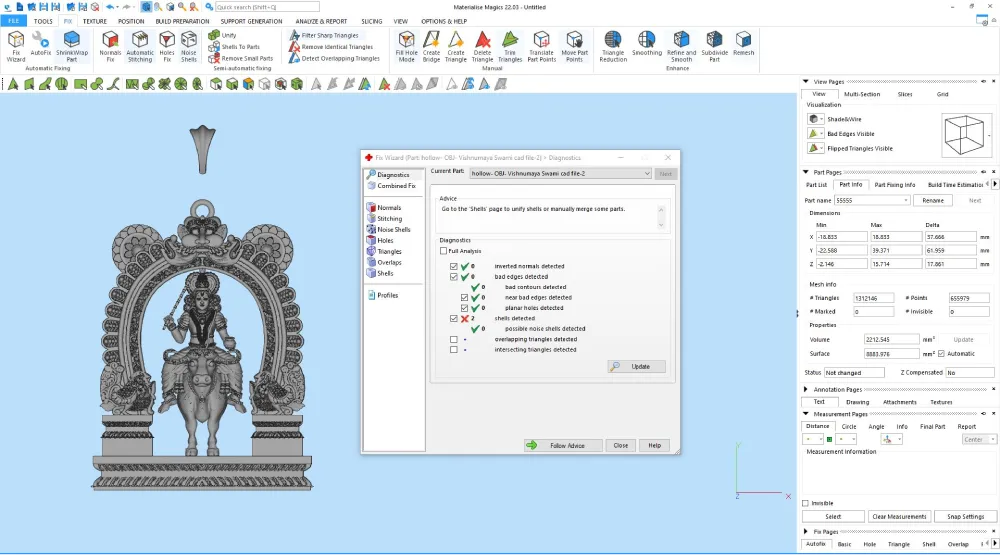The width and height of the screenshot is (1000, 555).
Task: Click the Unify command
Action: tap(223, 35)
